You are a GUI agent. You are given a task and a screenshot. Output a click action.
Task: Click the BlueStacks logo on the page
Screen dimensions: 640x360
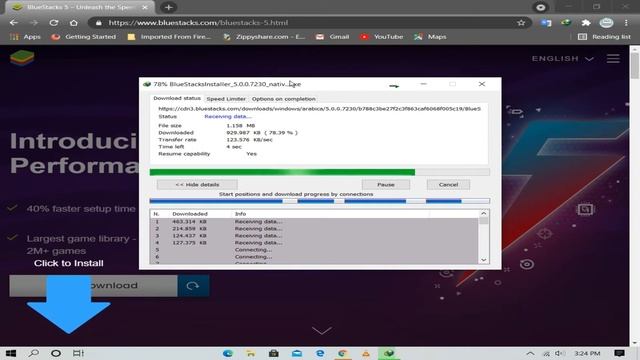click(22, 58)
